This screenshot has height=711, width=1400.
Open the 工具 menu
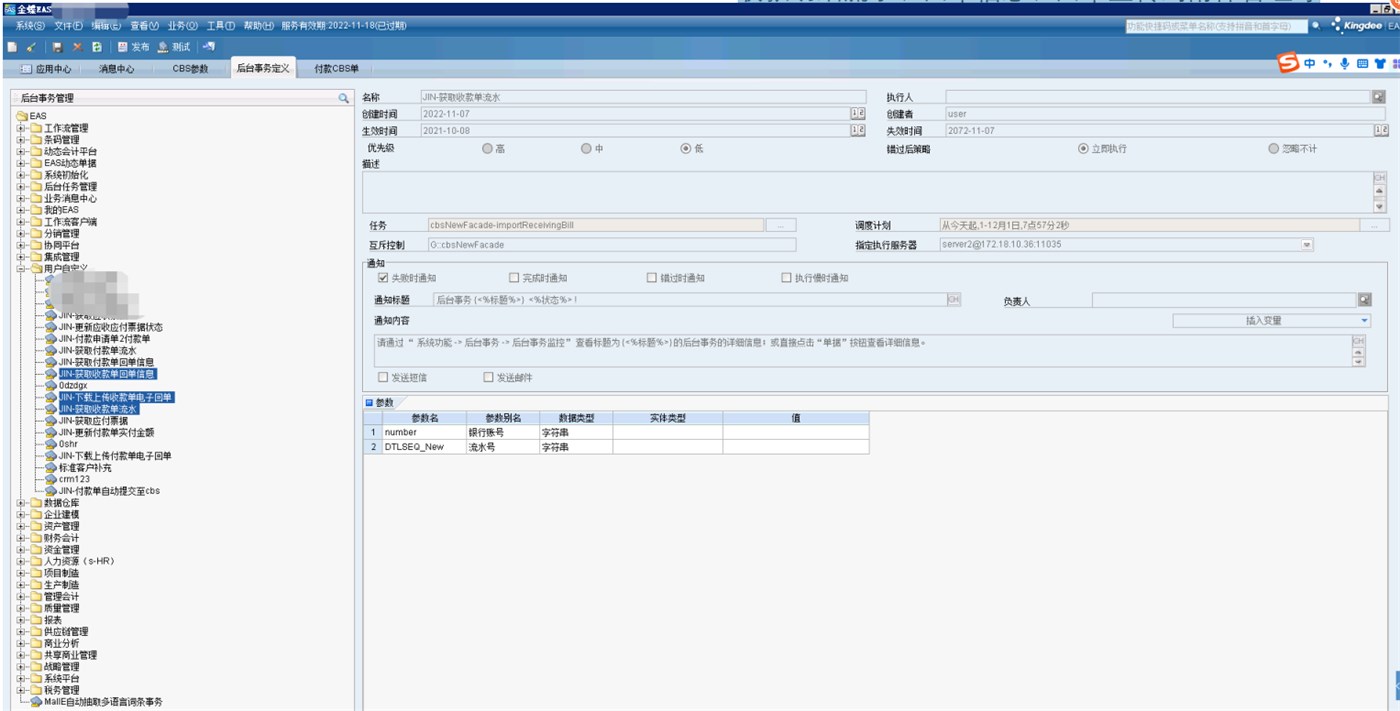click(x=220, y=25)
